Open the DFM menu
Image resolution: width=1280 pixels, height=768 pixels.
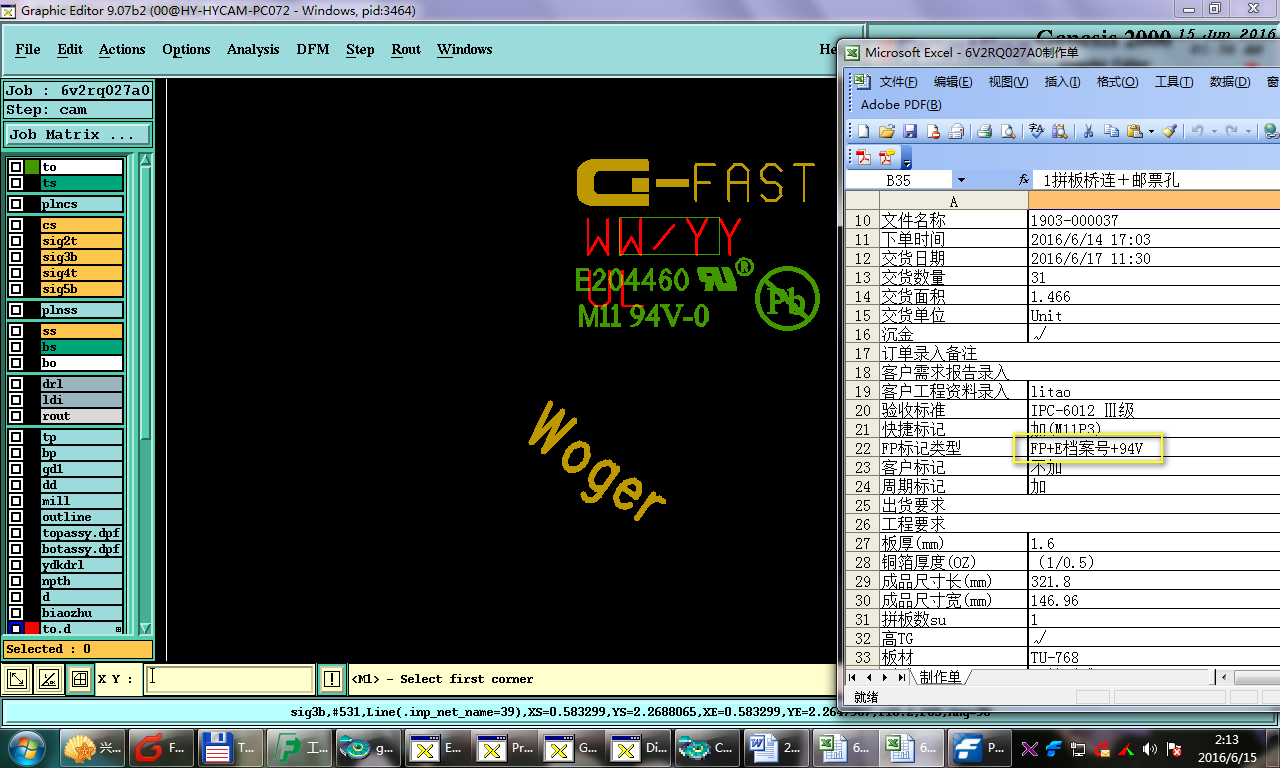(x=313, y=49)
